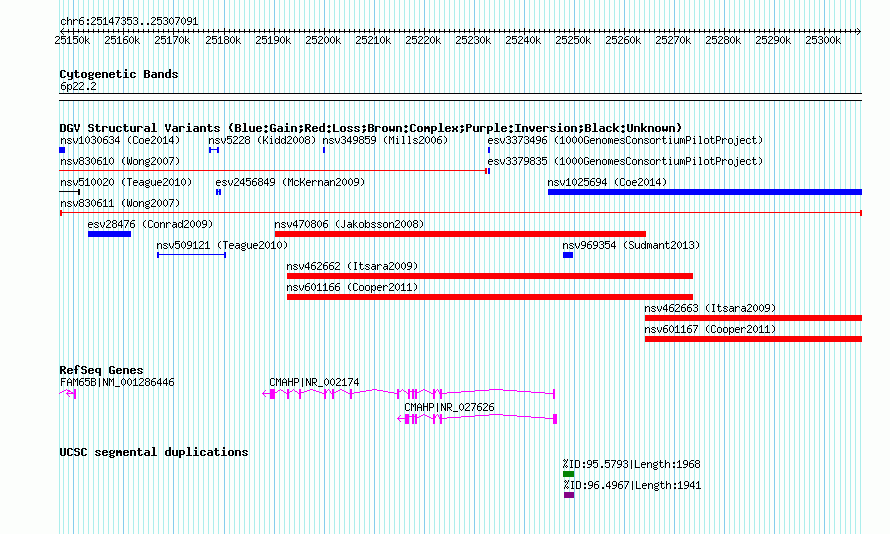This screenshot has height=534, width=890.
Task: Select the small blue esv2456849 marker
Action: (x=219, y=192)
